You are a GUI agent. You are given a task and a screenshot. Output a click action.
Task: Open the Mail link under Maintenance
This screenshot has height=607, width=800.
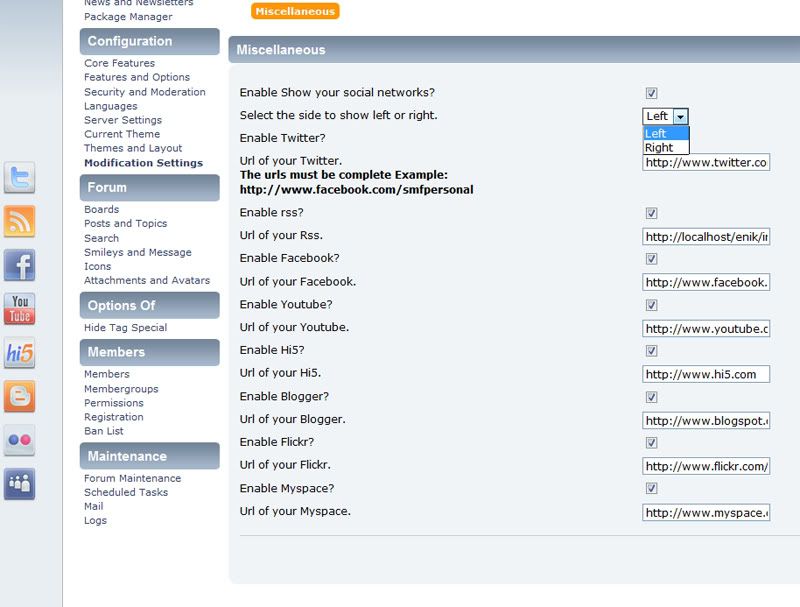(x=93, y=507)
